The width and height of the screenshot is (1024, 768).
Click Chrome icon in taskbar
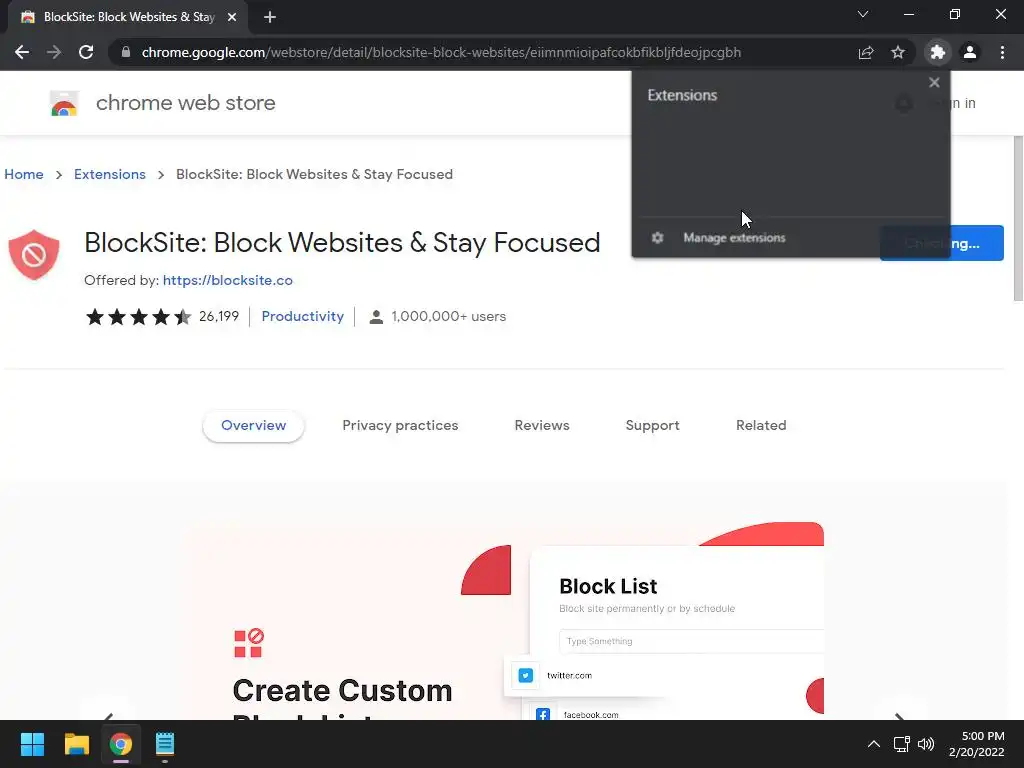pyautogui.click(x=121, y=744)
